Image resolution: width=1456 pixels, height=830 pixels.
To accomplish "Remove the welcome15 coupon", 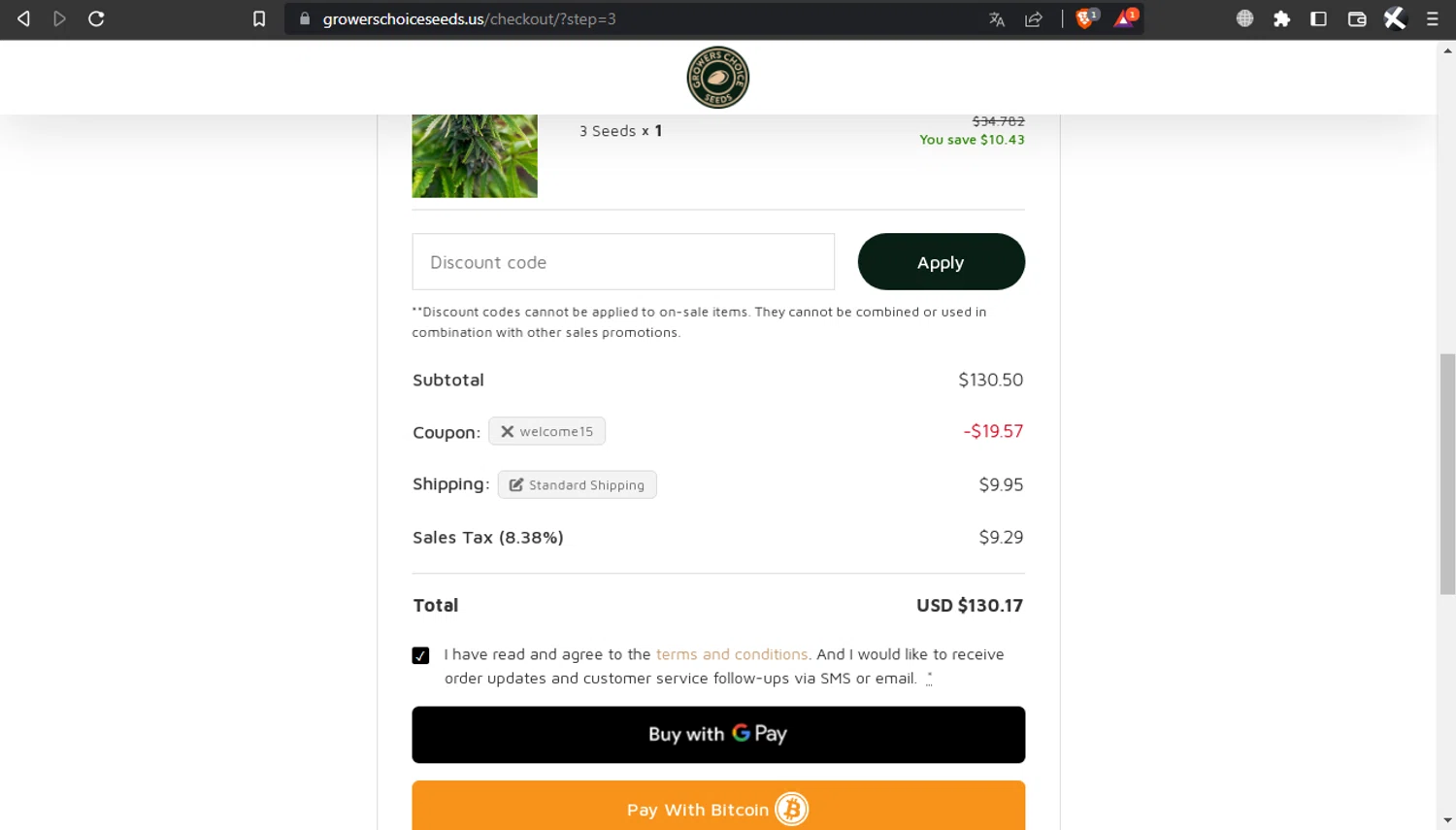I will point(507,431).
